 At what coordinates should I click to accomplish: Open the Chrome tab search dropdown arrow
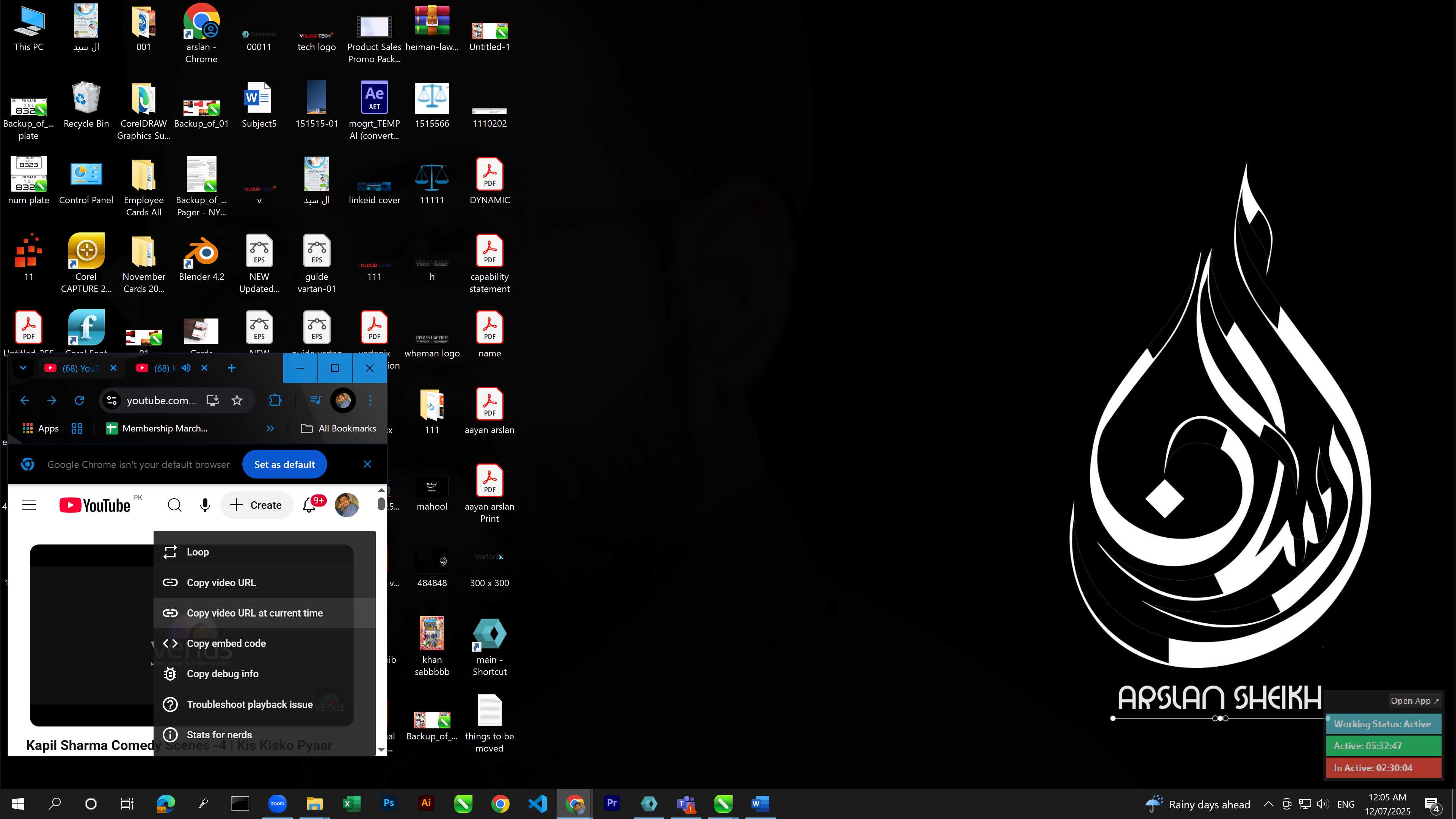pos(23,368)
